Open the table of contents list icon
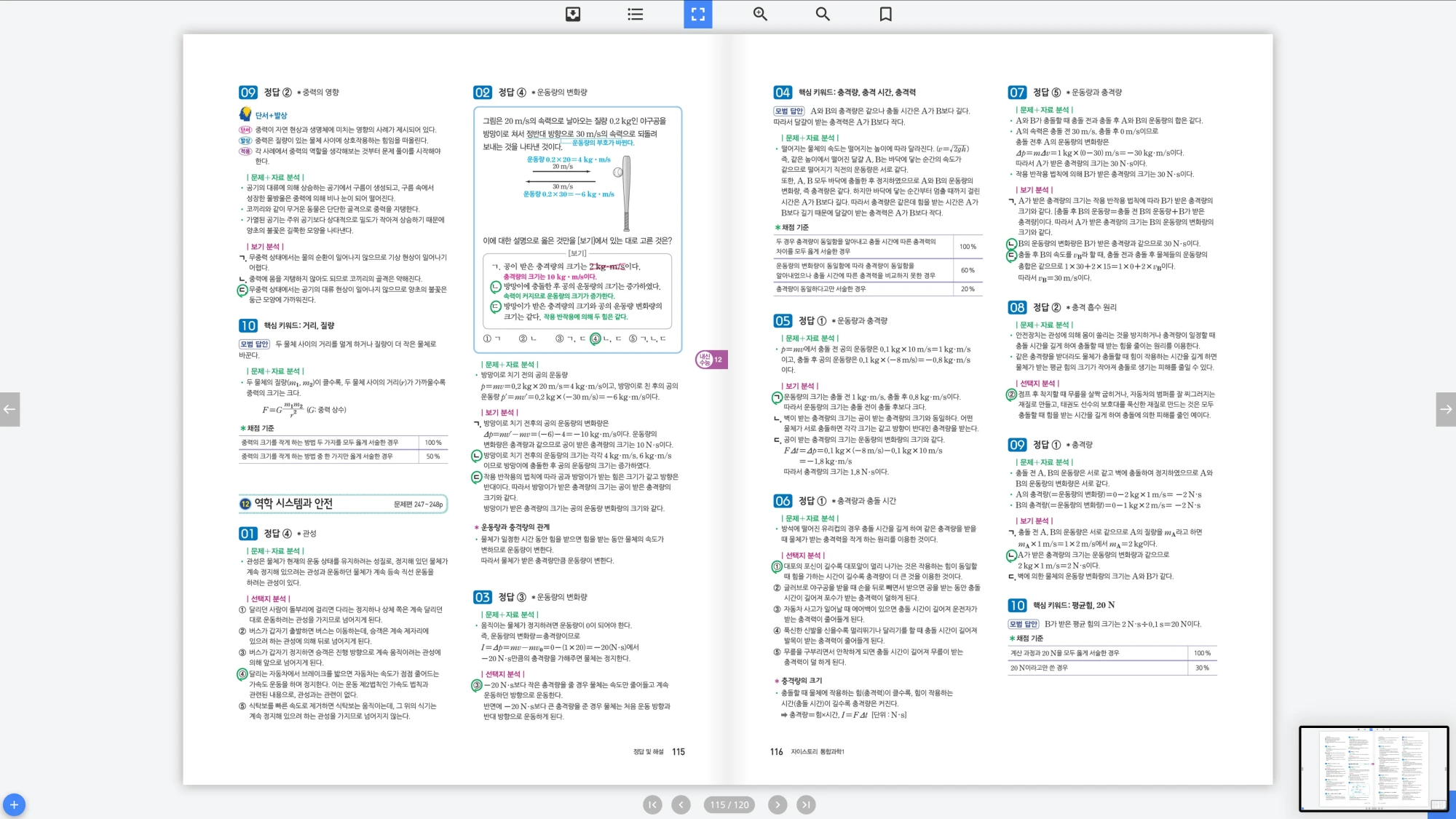Image resolution: width=1456 pixels, height=819 pixels. click(636, 14)
